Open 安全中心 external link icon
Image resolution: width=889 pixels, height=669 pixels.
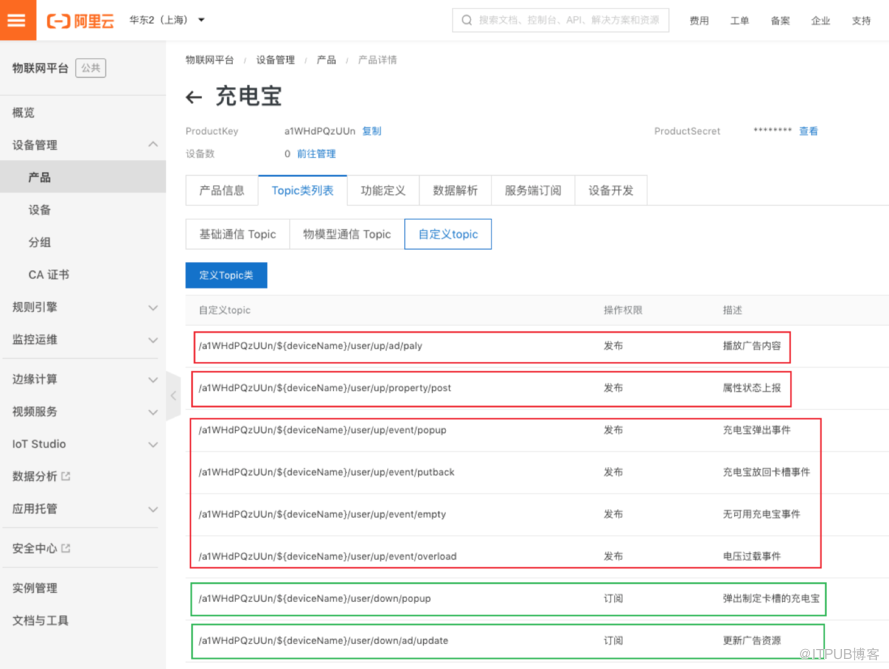[x=66, y=549]
